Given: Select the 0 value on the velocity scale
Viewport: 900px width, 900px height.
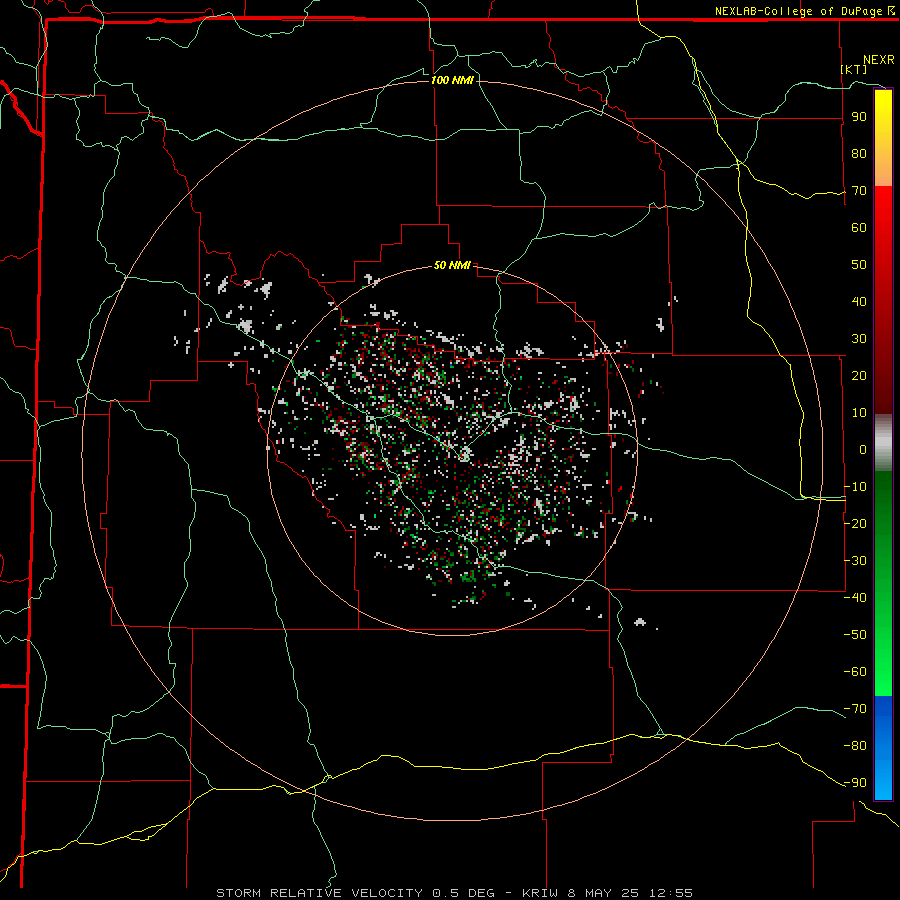Looking at the screenshot, I should [863, 450].
